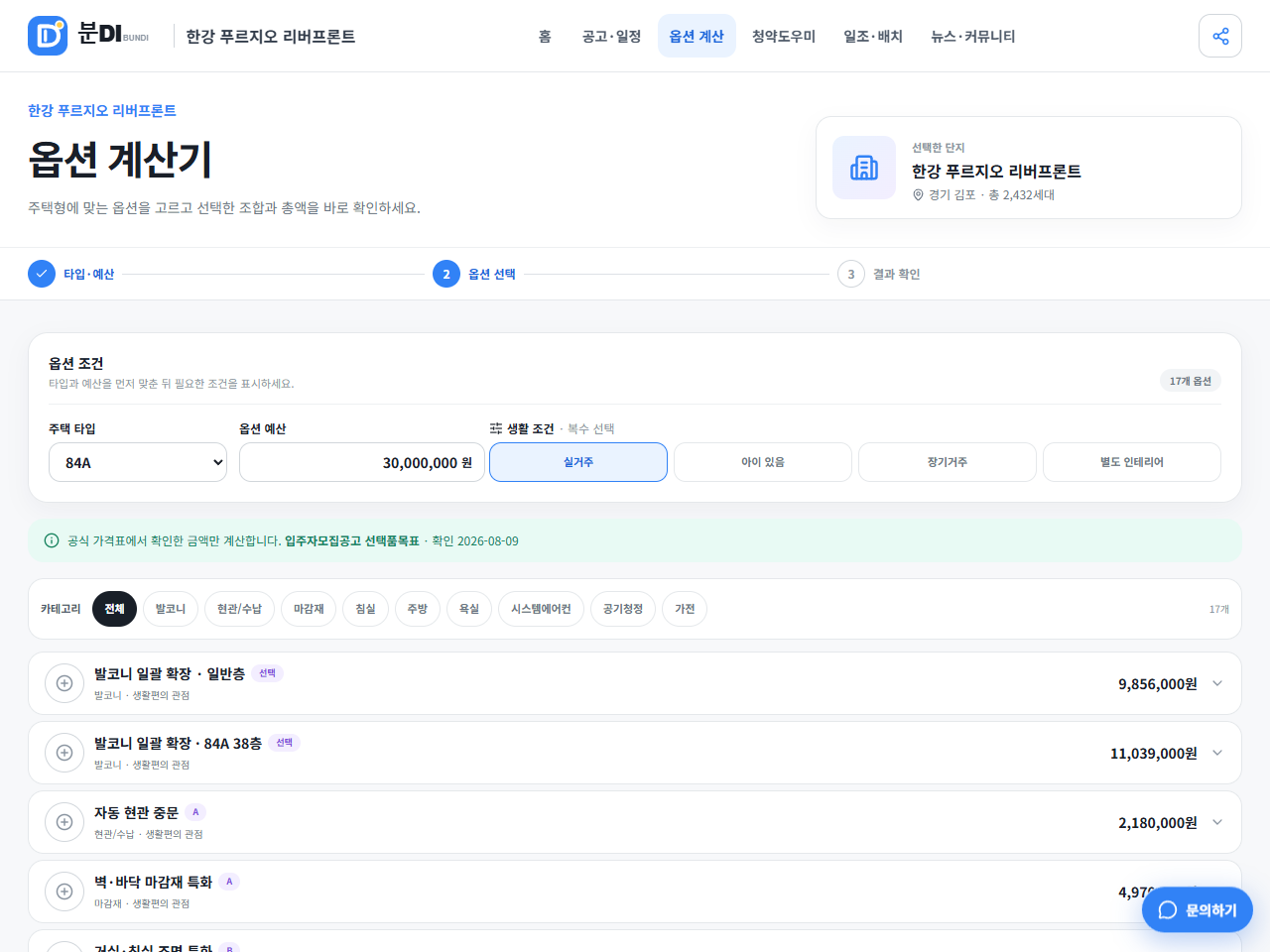Click the A badge on 자동 현관 중문

coord(195,812)
